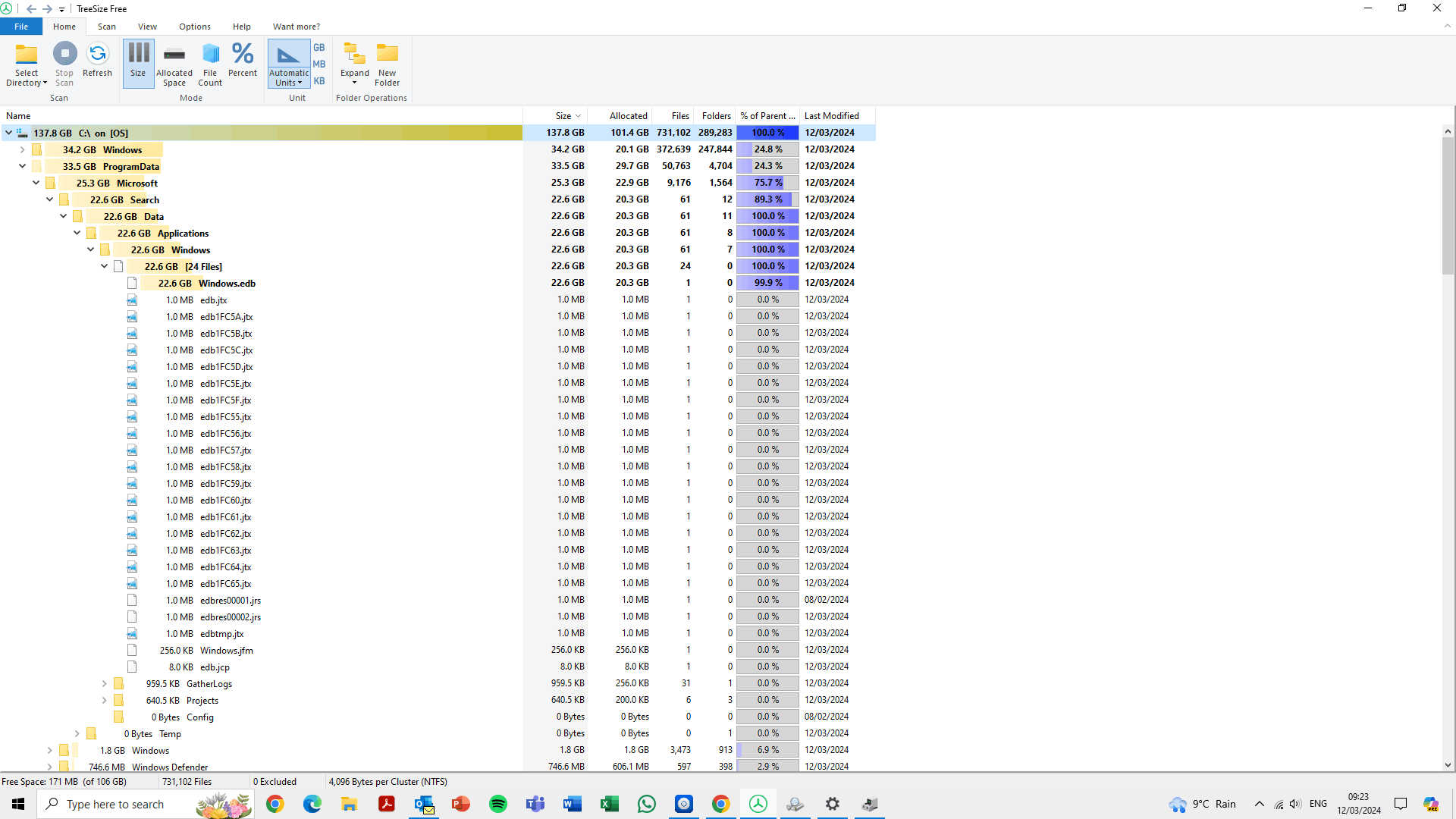Image resolution: width=1456 pixels, height=819 pixels.
Task: Collapse the Microsoft folder node
Action: click(36, 183)
